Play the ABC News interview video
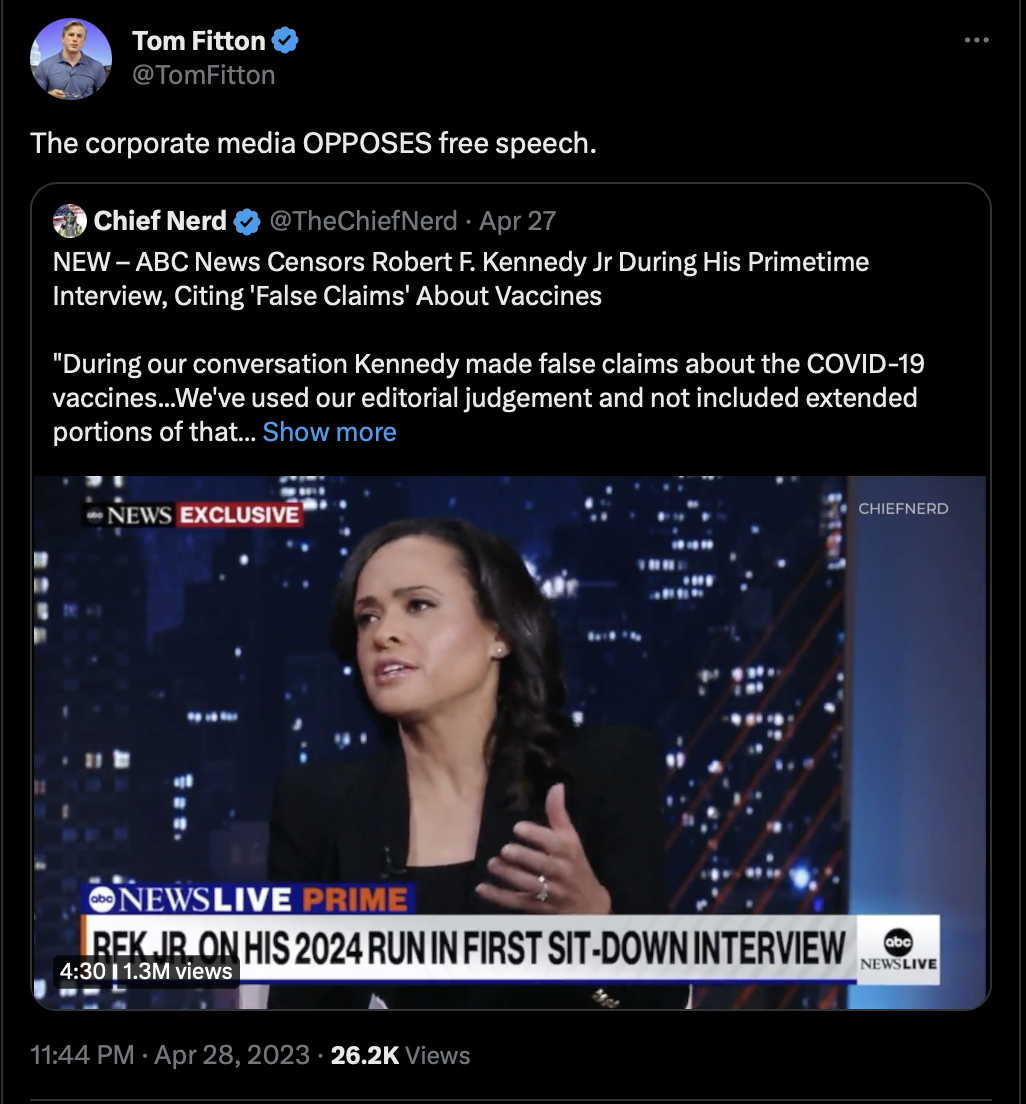This screenshot has height=1104, width=1026. coord(510,743)
